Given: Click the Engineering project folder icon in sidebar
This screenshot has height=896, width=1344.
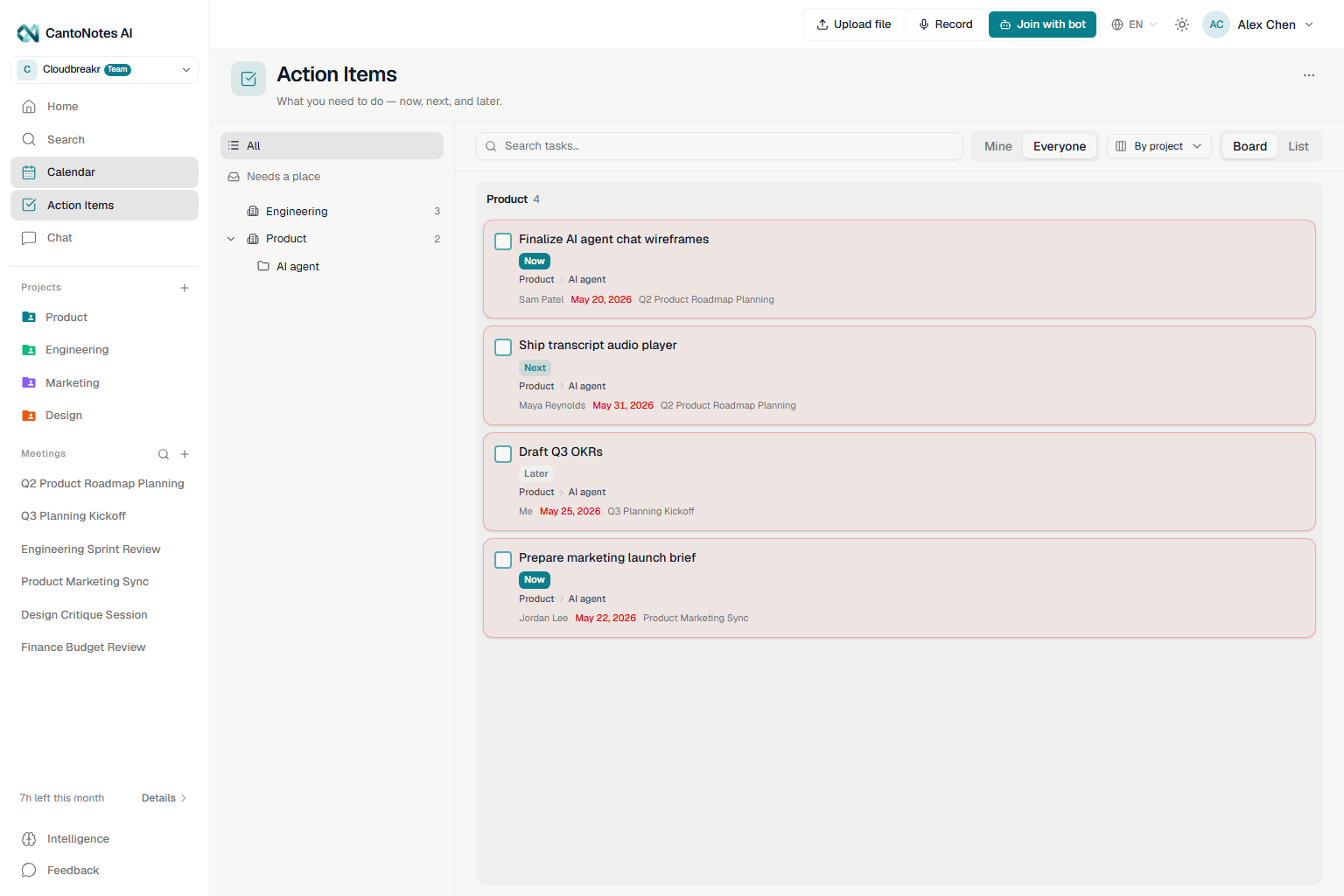Looking at the screenshot, I should tap(29, 350).
